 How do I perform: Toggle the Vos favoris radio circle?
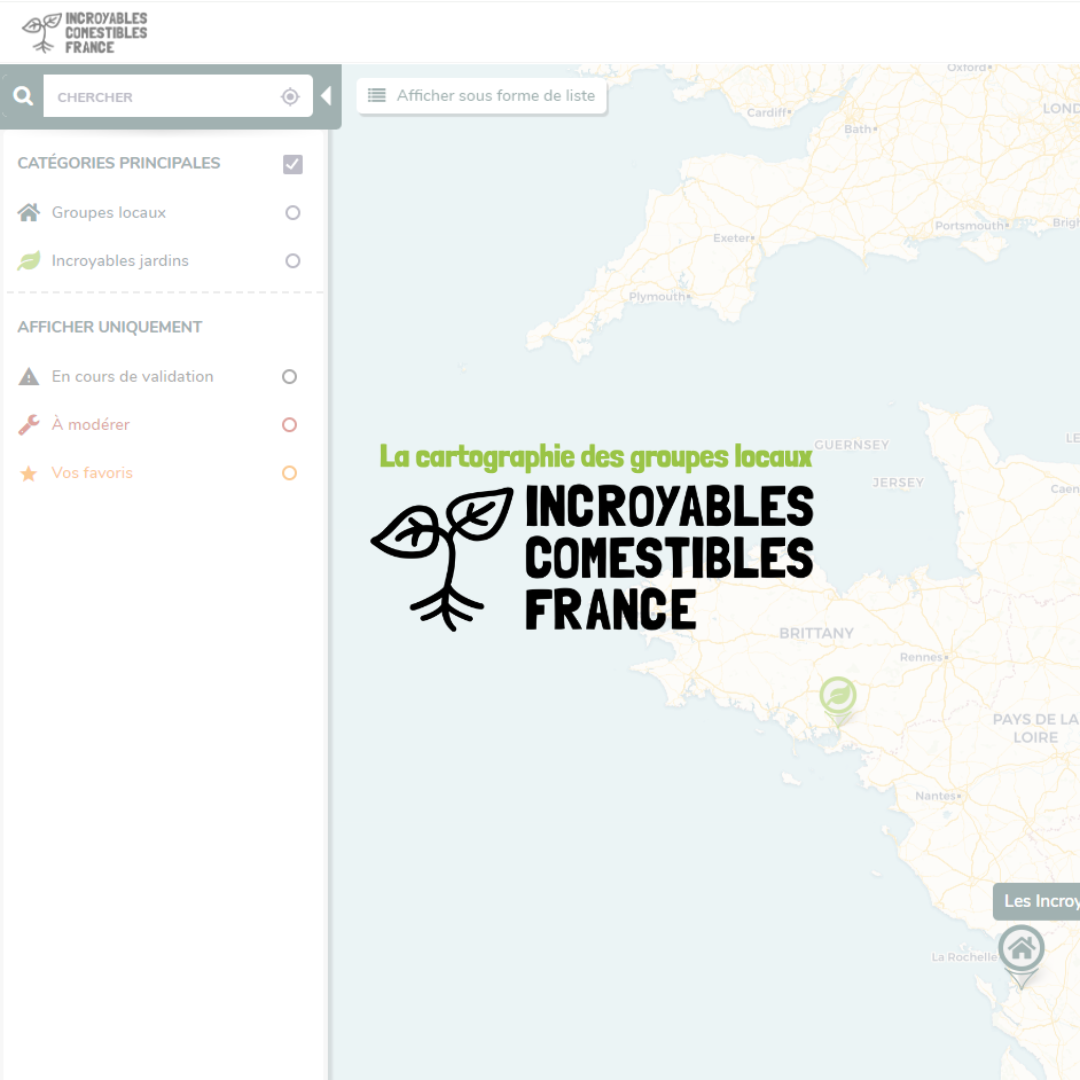click(x=289, y=473)
